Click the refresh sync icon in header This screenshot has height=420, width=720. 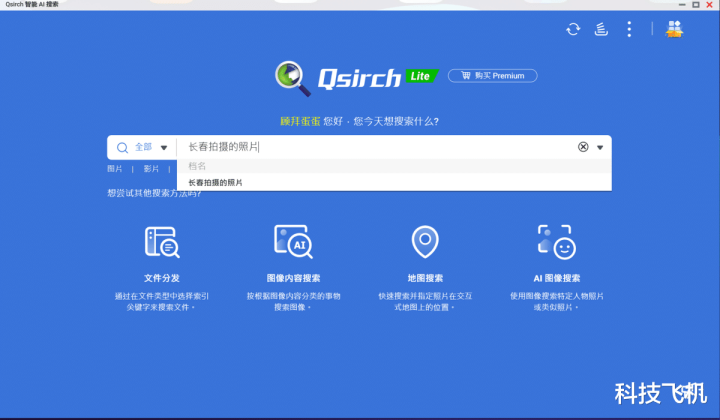573,29
